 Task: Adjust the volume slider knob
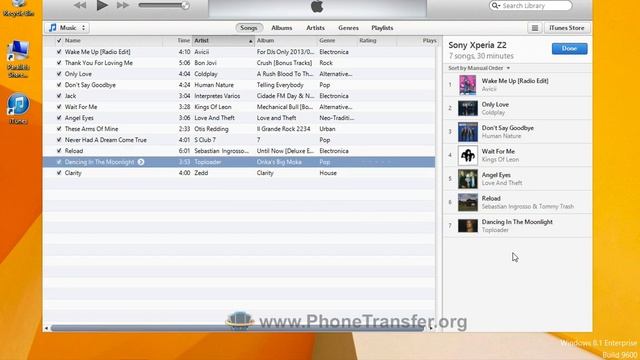pyautogui.click(x=185, y=5)
